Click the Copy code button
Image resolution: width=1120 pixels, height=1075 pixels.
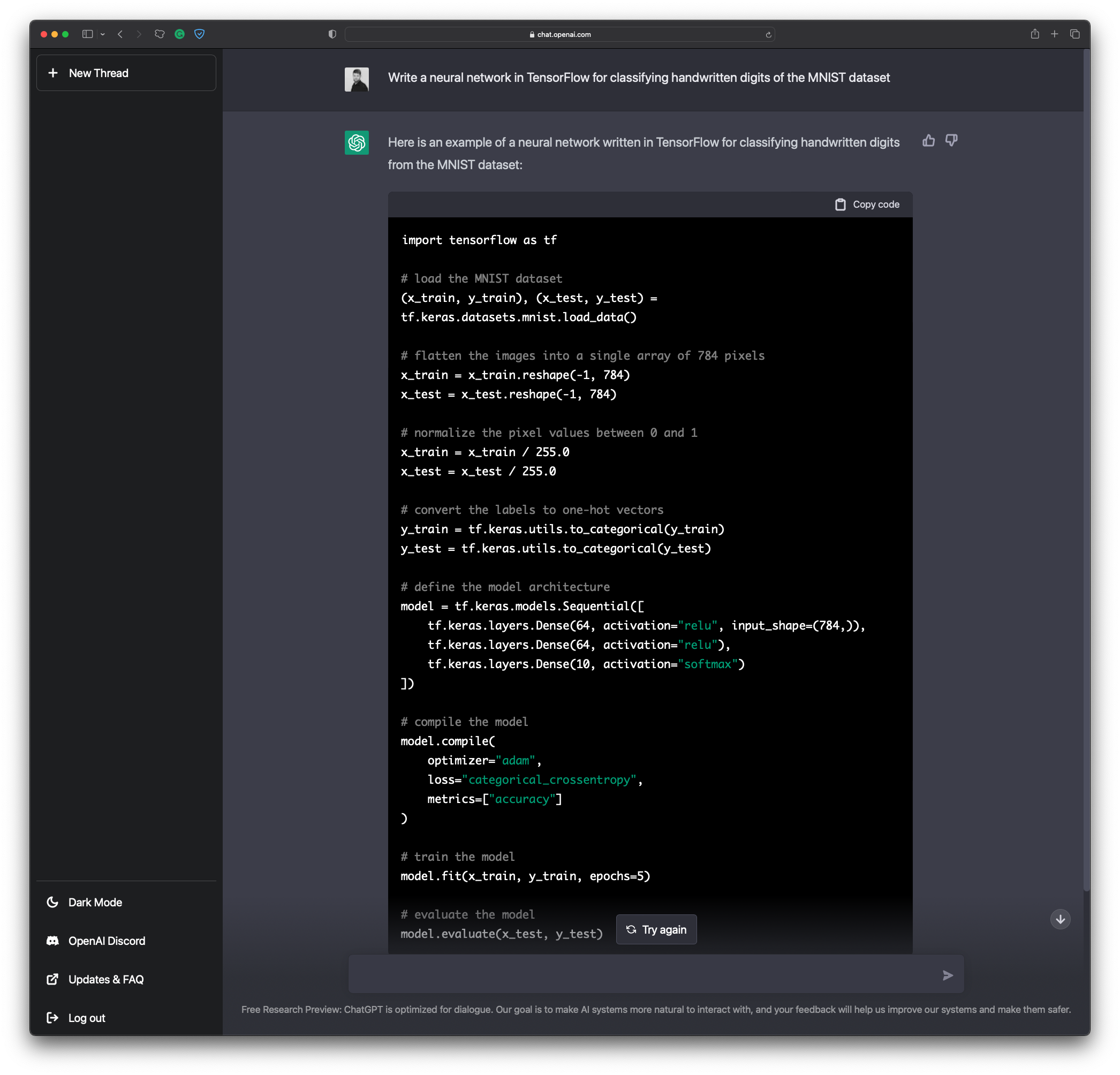pyautogui.click(x=867, y=205)
